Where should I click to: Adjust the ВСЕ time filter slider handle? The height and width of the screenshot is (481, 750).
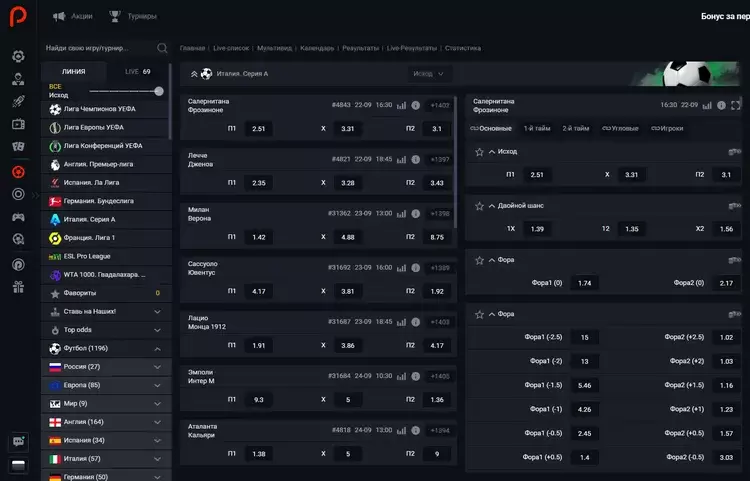tap(159, 91)
